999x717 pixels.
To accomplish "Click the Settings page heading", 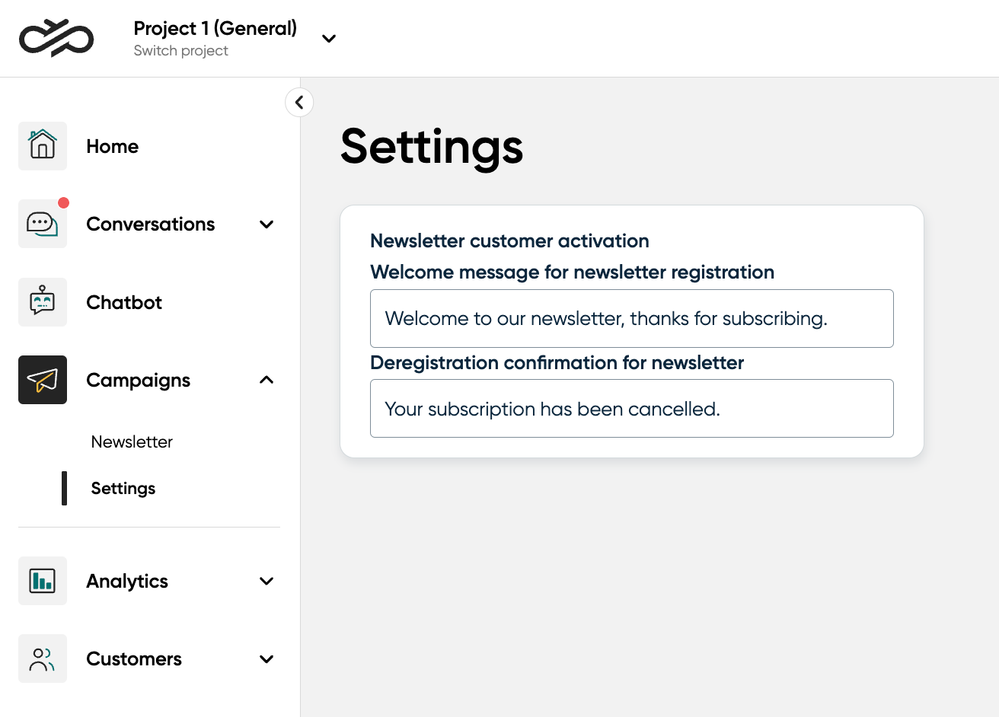I will [432, 148].
